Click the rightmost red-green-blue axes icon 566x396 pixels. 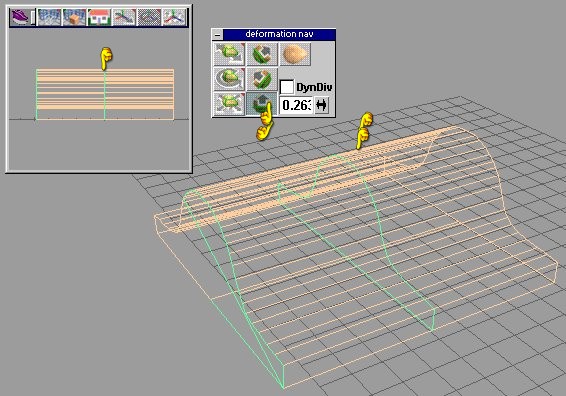[174, 17]
